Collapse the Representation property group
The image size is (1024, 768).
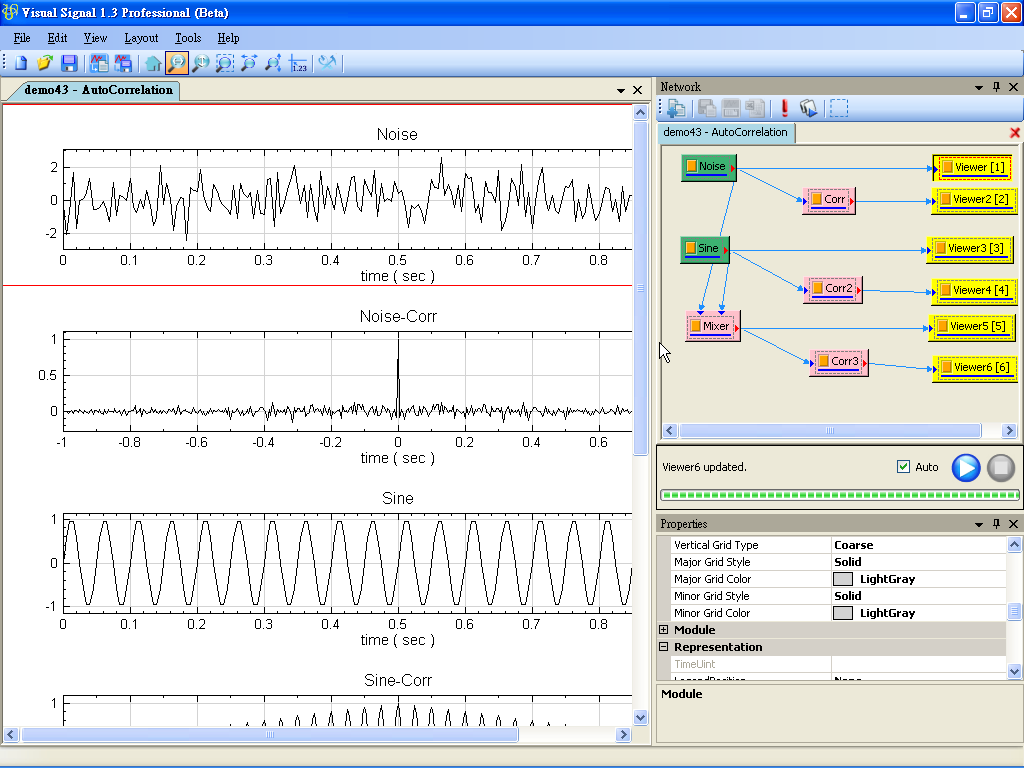click(x=664, y=647)
